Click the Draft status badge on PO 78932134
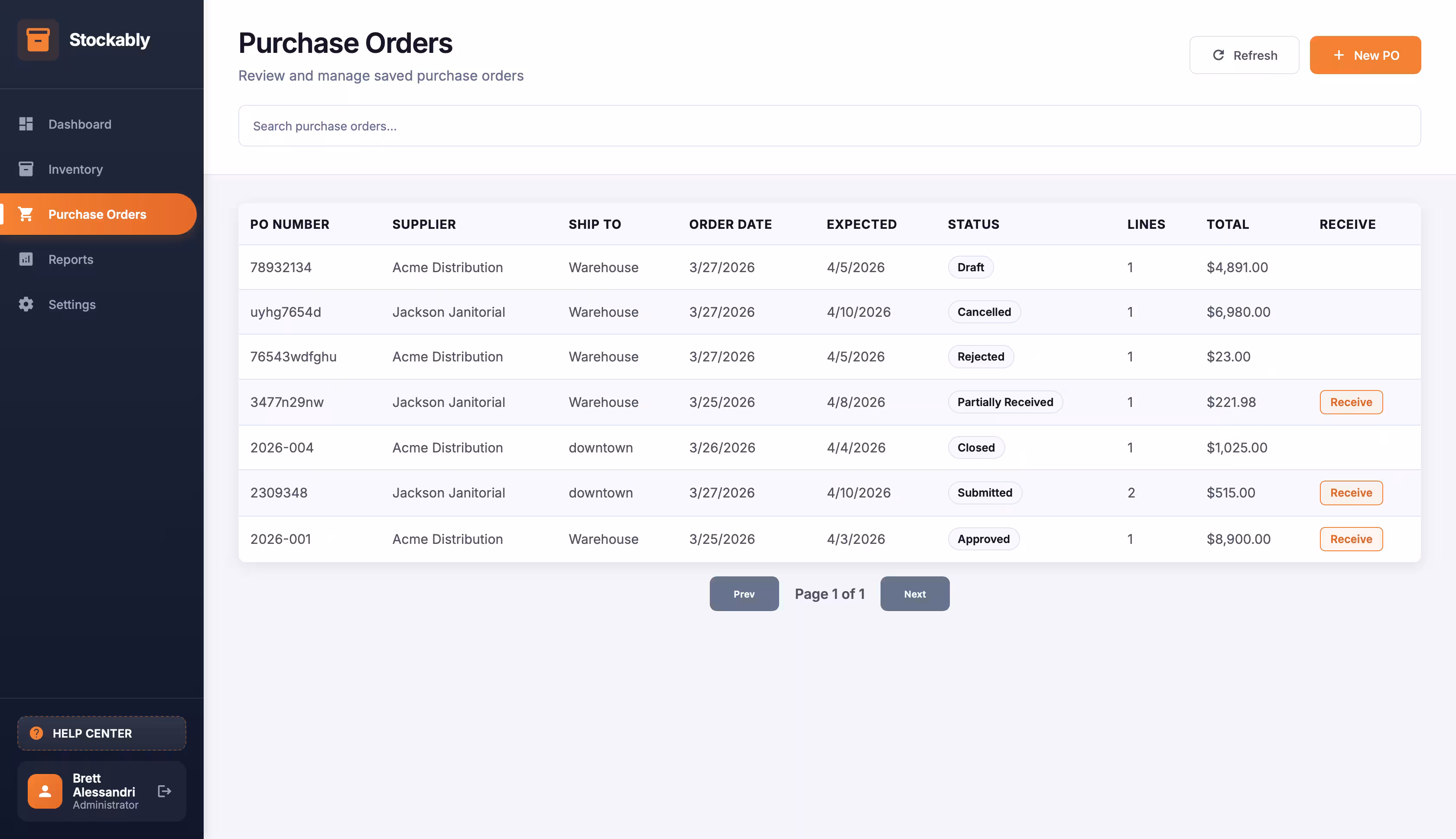 point(970,267)
